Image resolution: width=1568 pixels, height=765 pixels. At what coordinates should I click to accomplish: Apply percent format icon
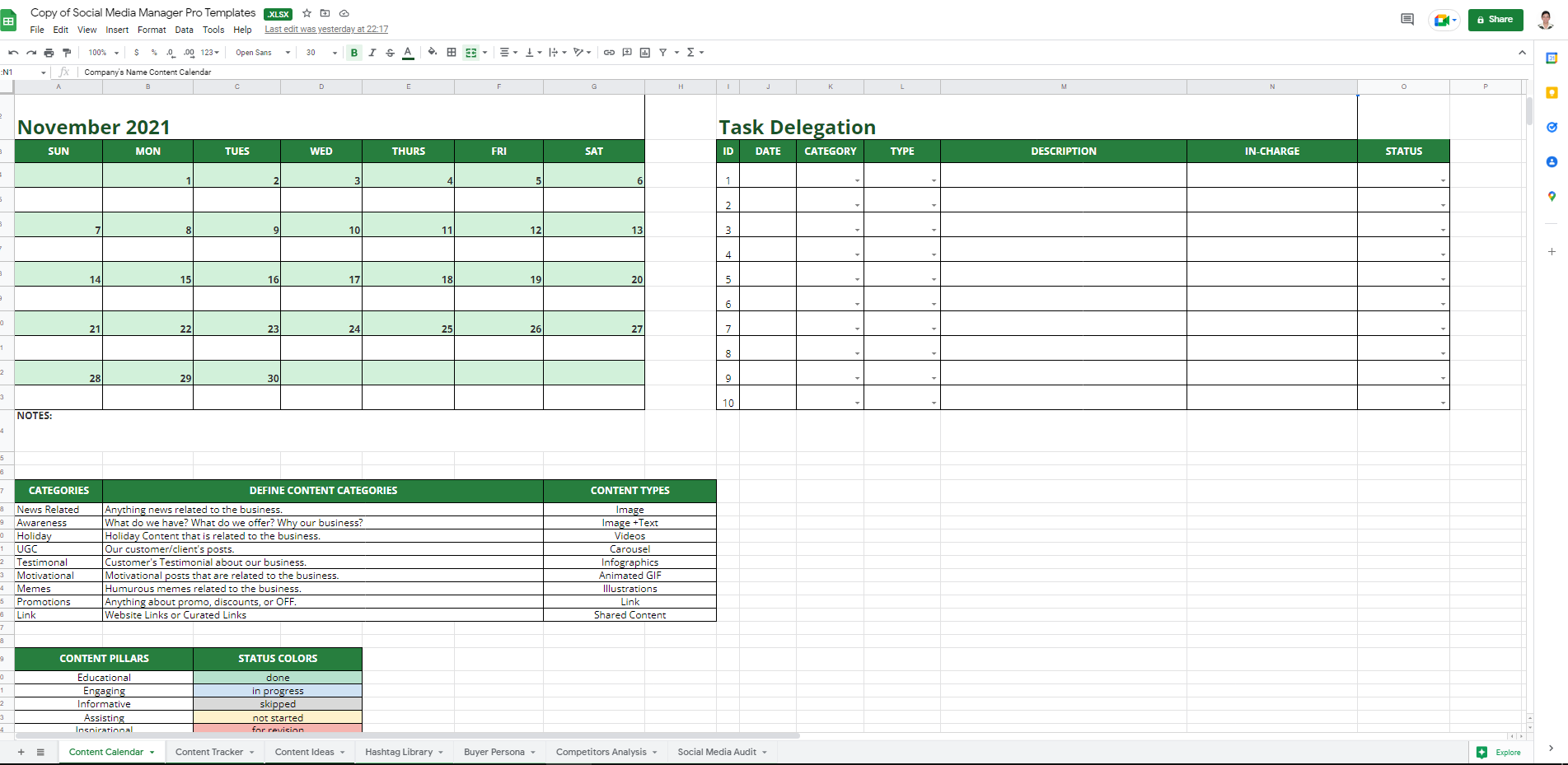click(154, 53)
